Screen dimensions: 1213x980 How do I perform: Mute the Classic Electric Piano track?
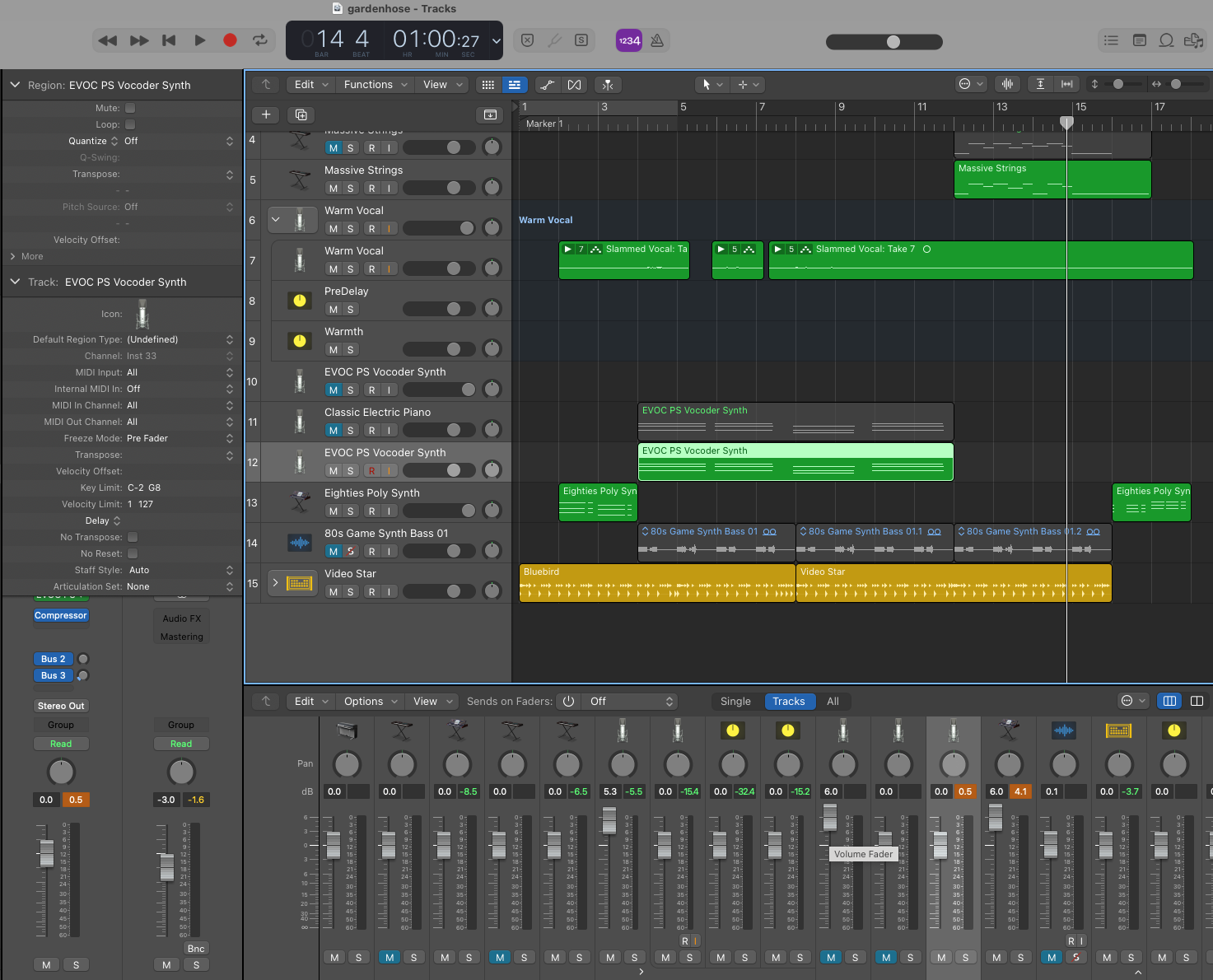(x=334, y=430)
